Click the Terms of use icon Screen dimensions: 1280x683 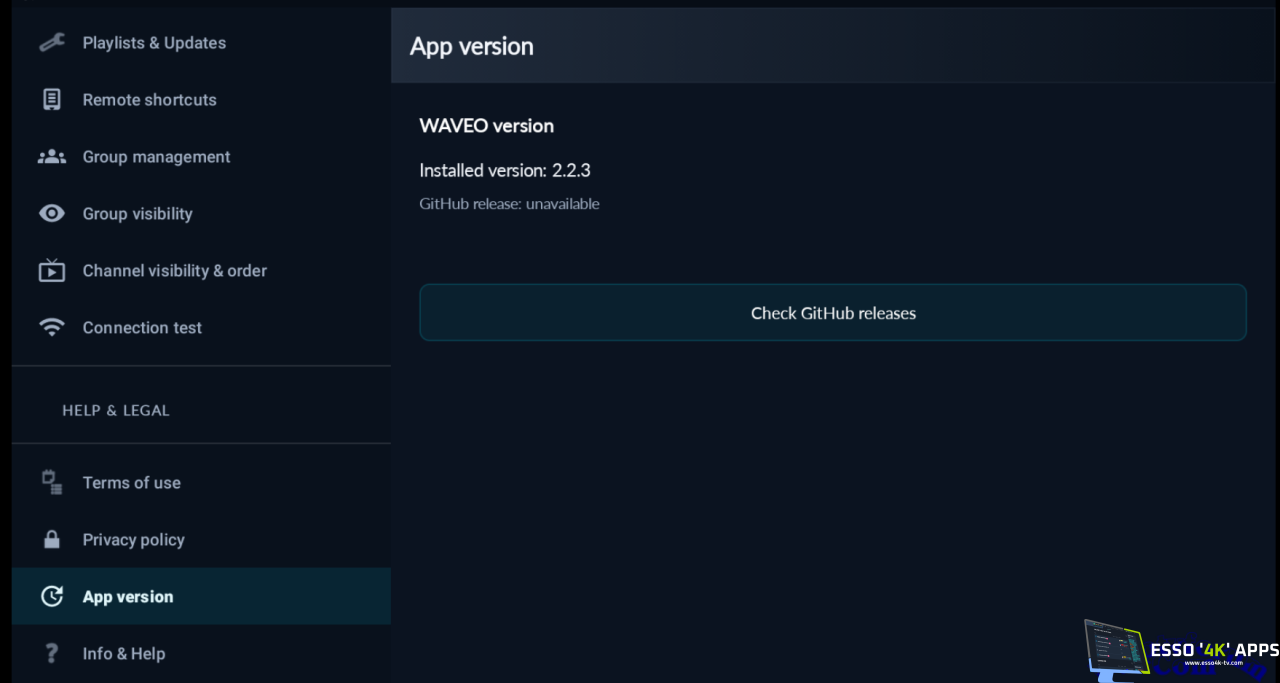point(52,482)
